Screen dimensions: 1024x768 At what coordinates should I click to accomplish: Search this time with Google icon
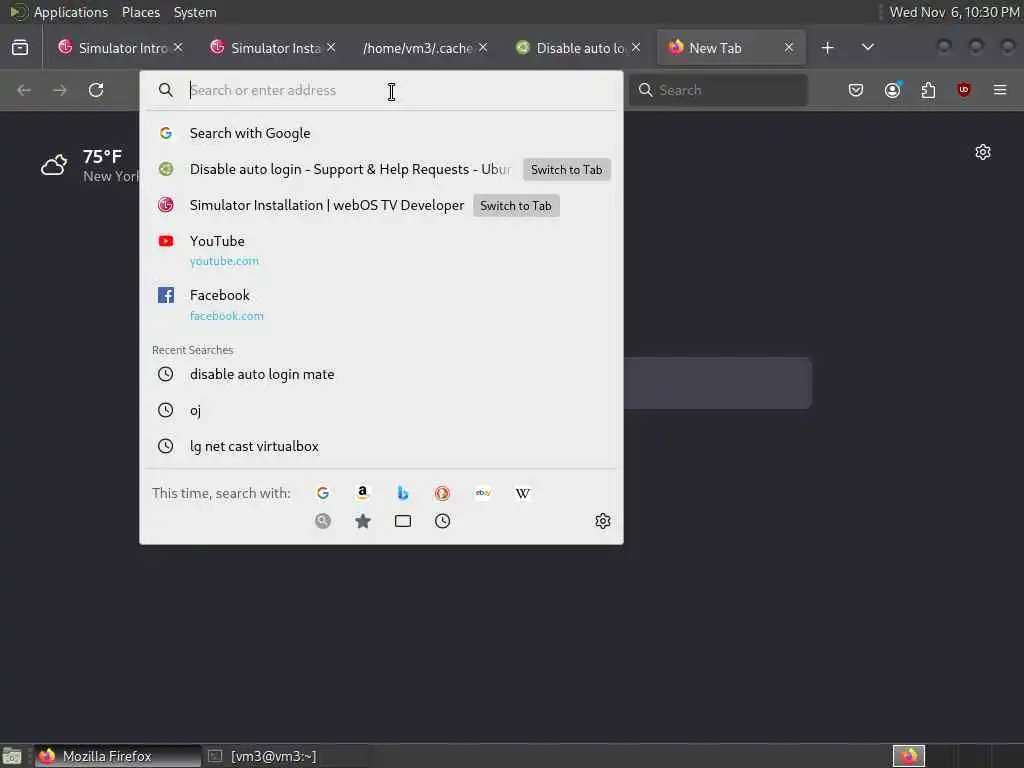pyautogui.click(x=323, y=493)
